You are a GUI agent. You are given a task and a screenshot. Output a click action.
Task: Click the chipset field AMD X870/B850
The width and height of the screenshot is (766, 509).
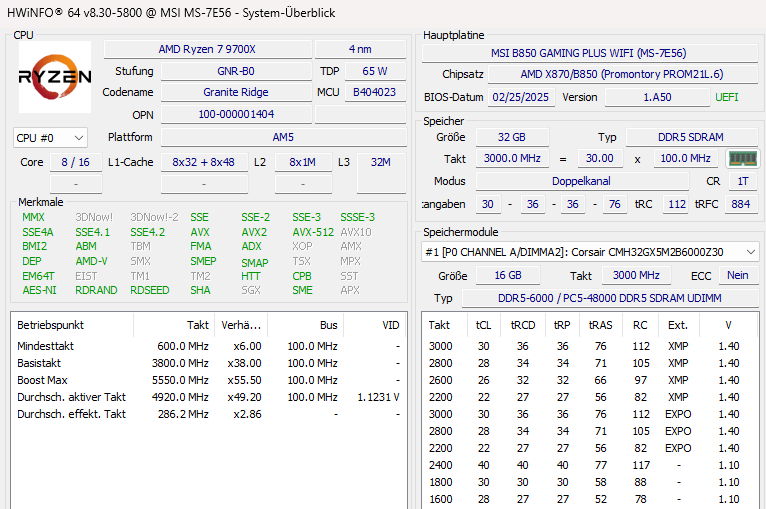622,74
